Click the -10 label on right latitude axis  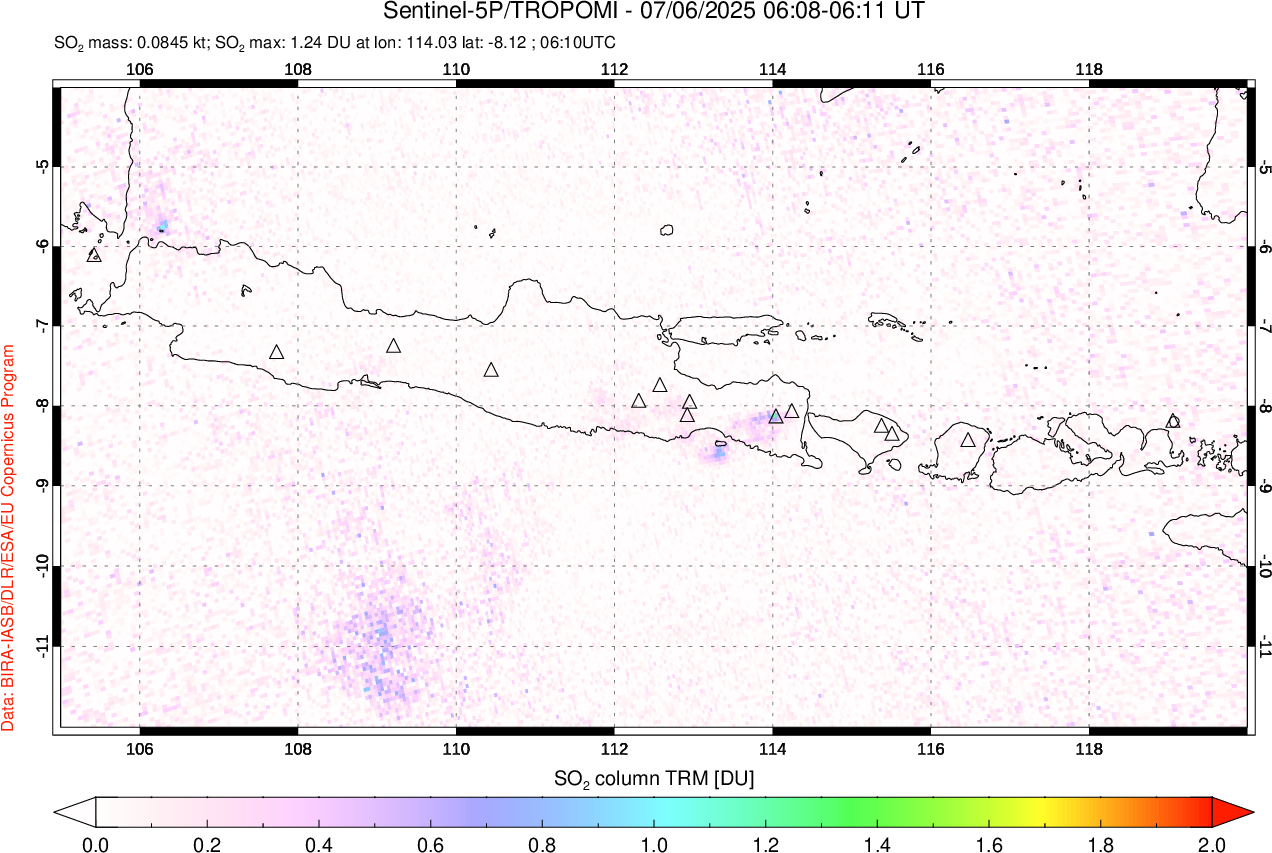coord(1265,566)
